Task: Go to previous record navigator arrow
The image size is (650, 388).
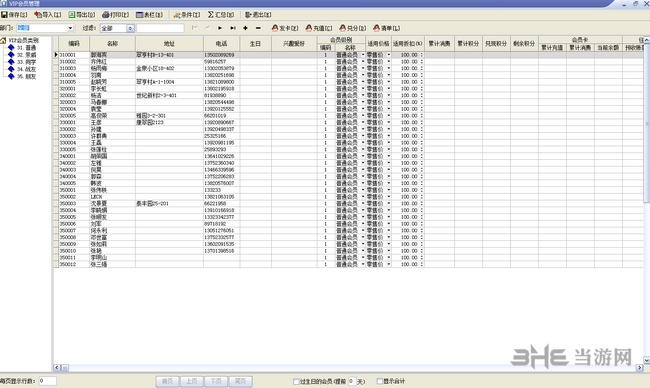Action: (207, 28)
